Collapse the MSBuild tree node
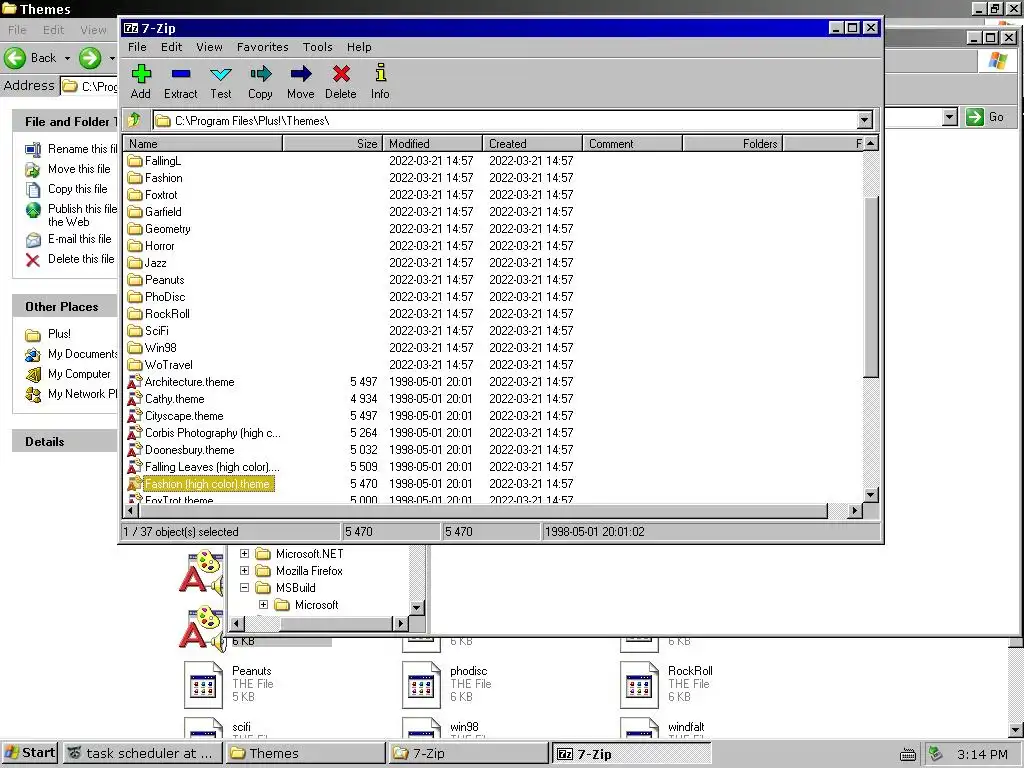The image size is (1024, 768). pos(244,587)
